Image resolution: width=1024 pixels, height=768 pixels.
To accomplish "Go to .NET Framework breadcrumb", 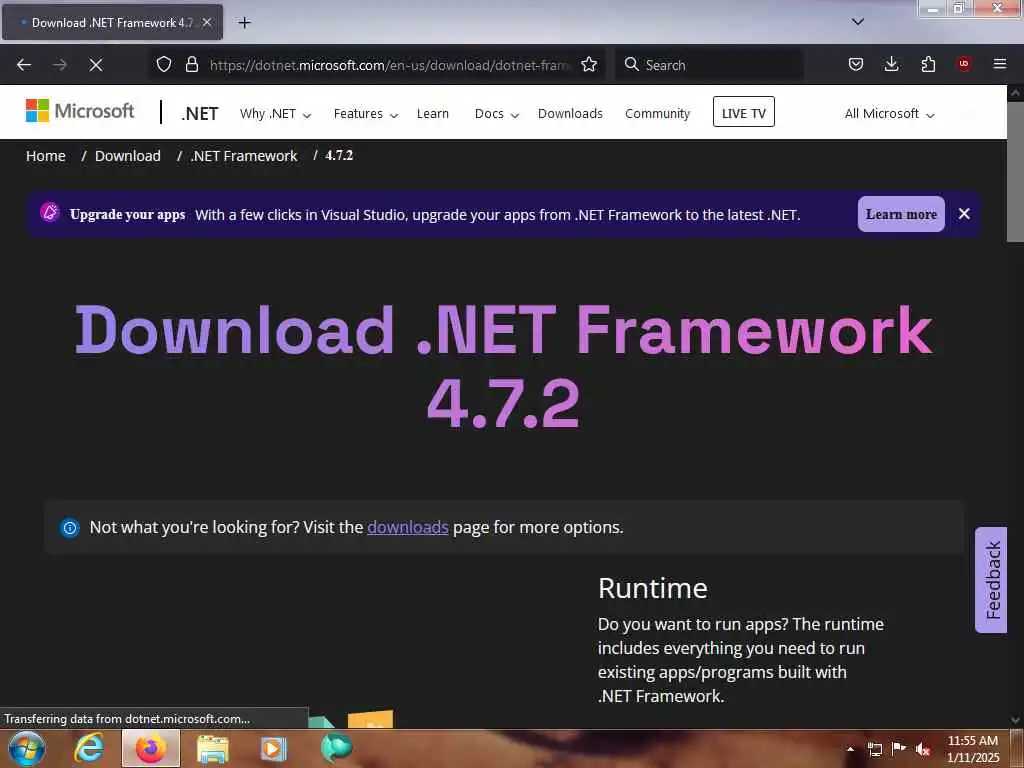I will pos(244,156).
